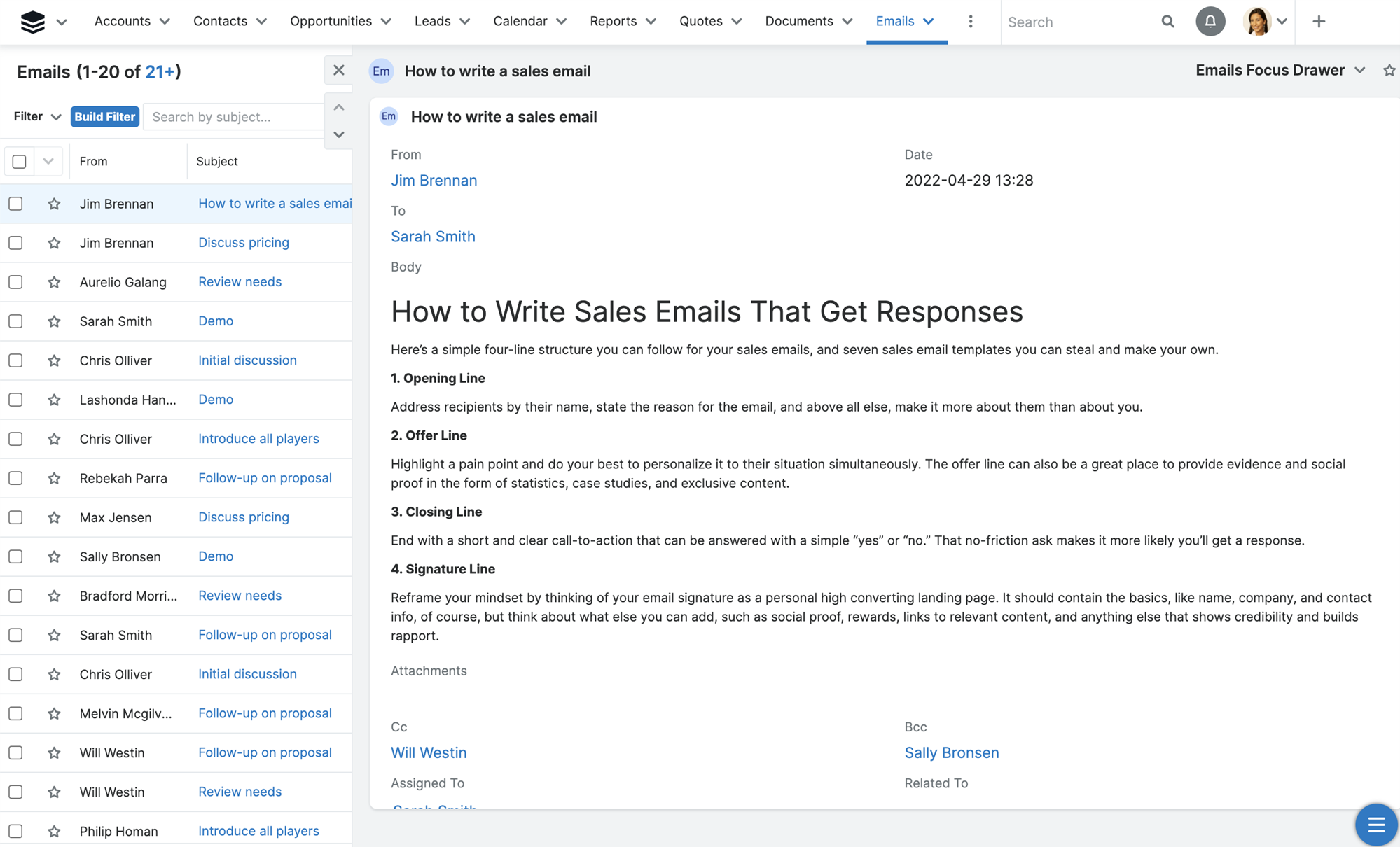Viewport: 1400px width, 847px height.
Task: Open the floating action menu at bottom right
Action: coord(1375,824)
